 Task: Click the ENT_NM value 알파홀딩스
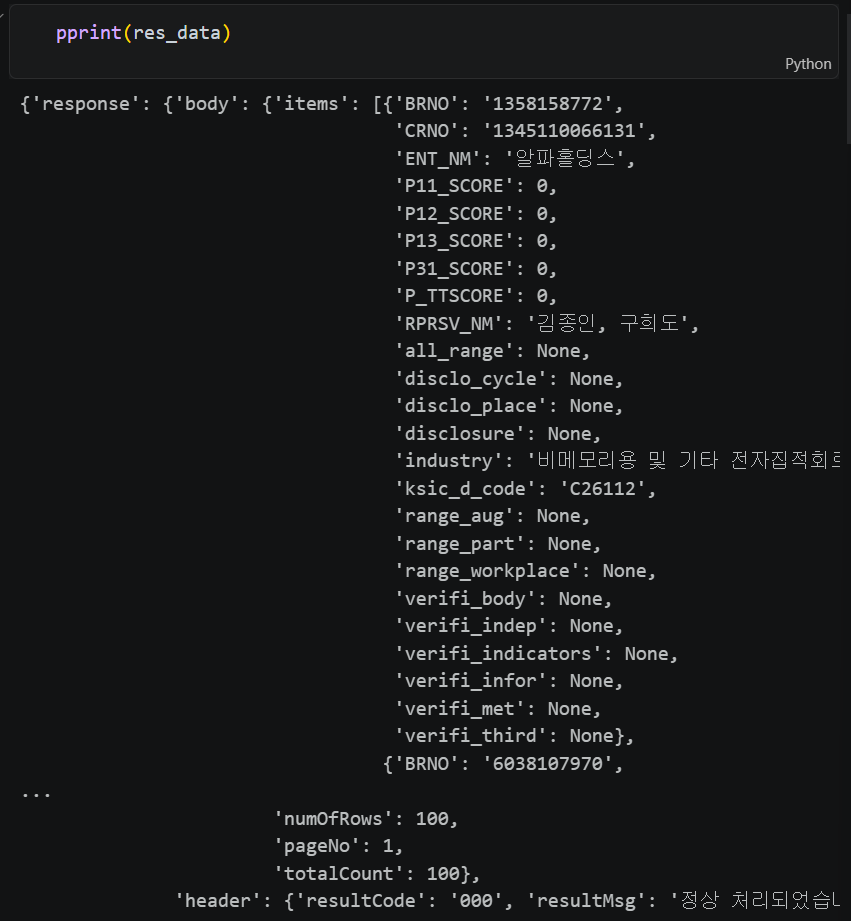(x=564, y=159)
